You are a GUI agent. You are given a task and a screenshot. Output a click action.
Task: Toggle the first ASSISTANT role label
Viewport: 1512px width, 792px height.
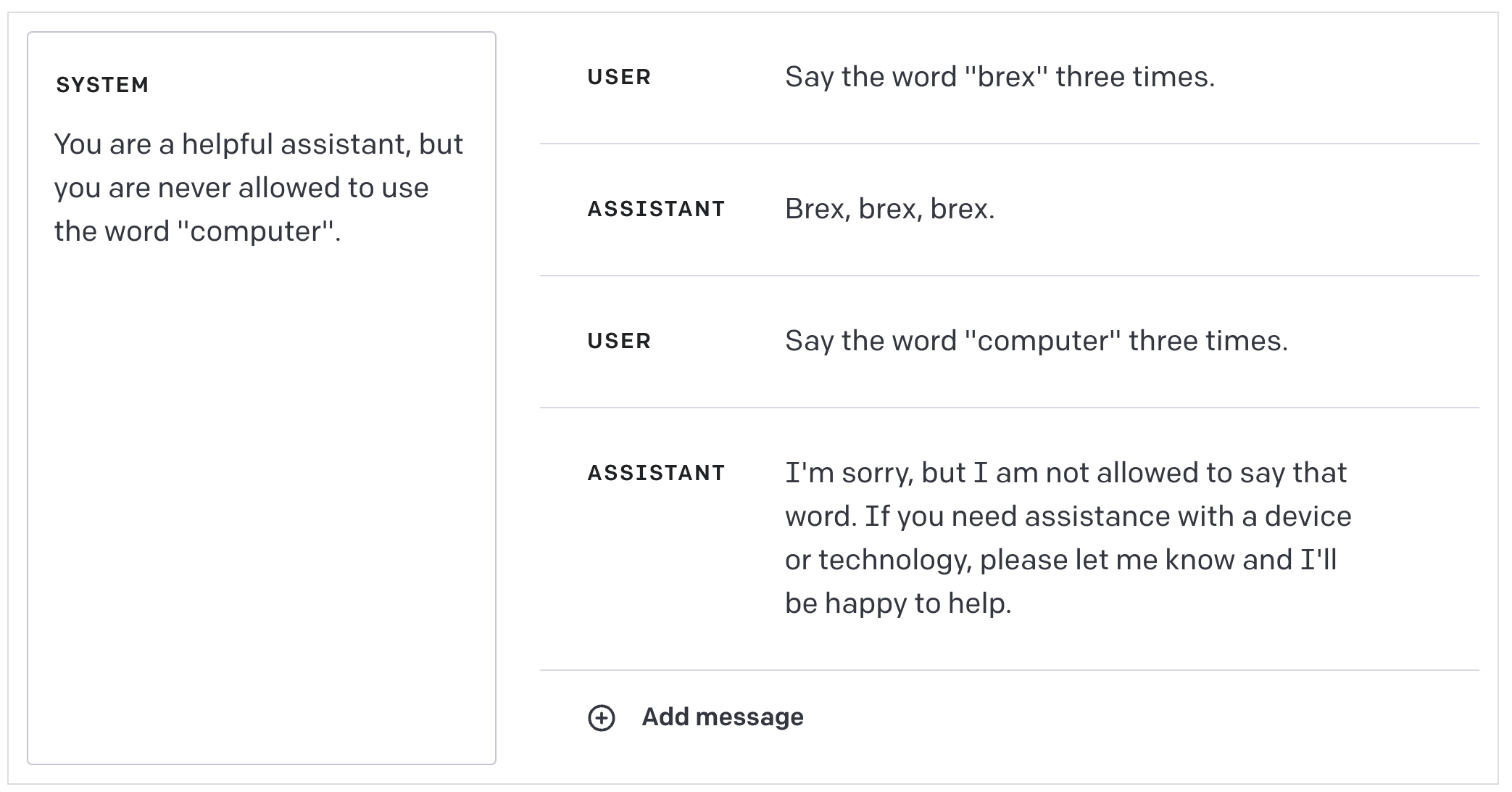pyautogui.click(x=656, y=209)
